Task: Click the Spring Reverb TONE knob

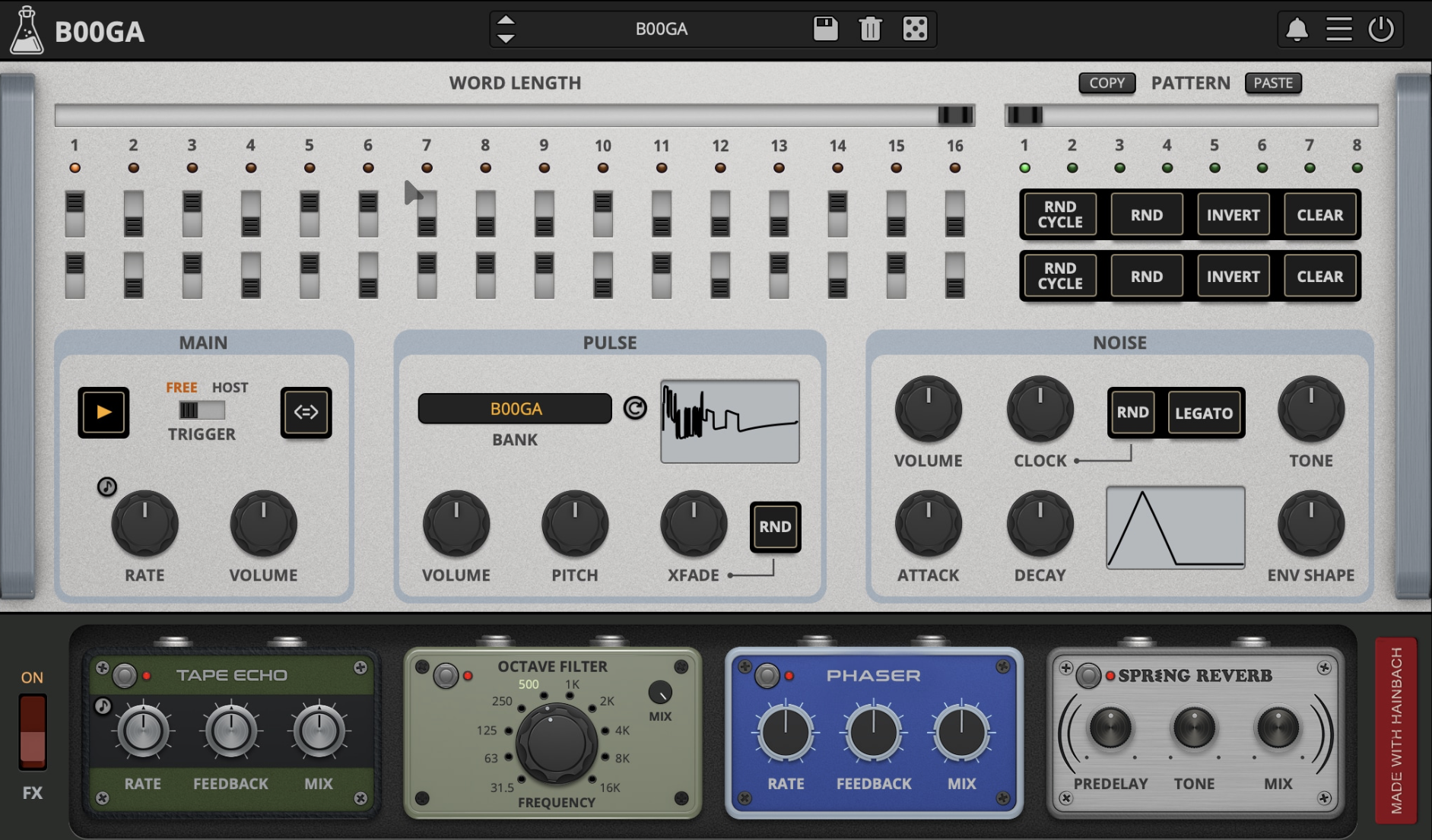Action: [x=1194, y=728]
